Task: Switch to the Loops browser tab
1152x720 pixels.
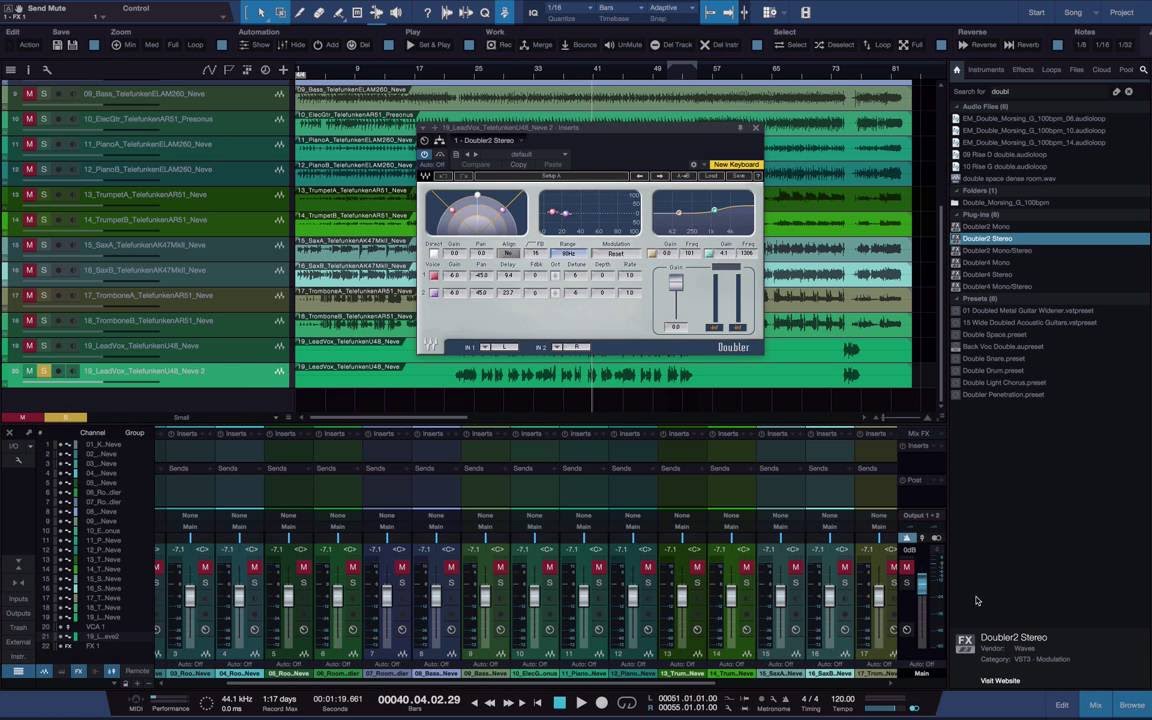Action: [1051, 70]
